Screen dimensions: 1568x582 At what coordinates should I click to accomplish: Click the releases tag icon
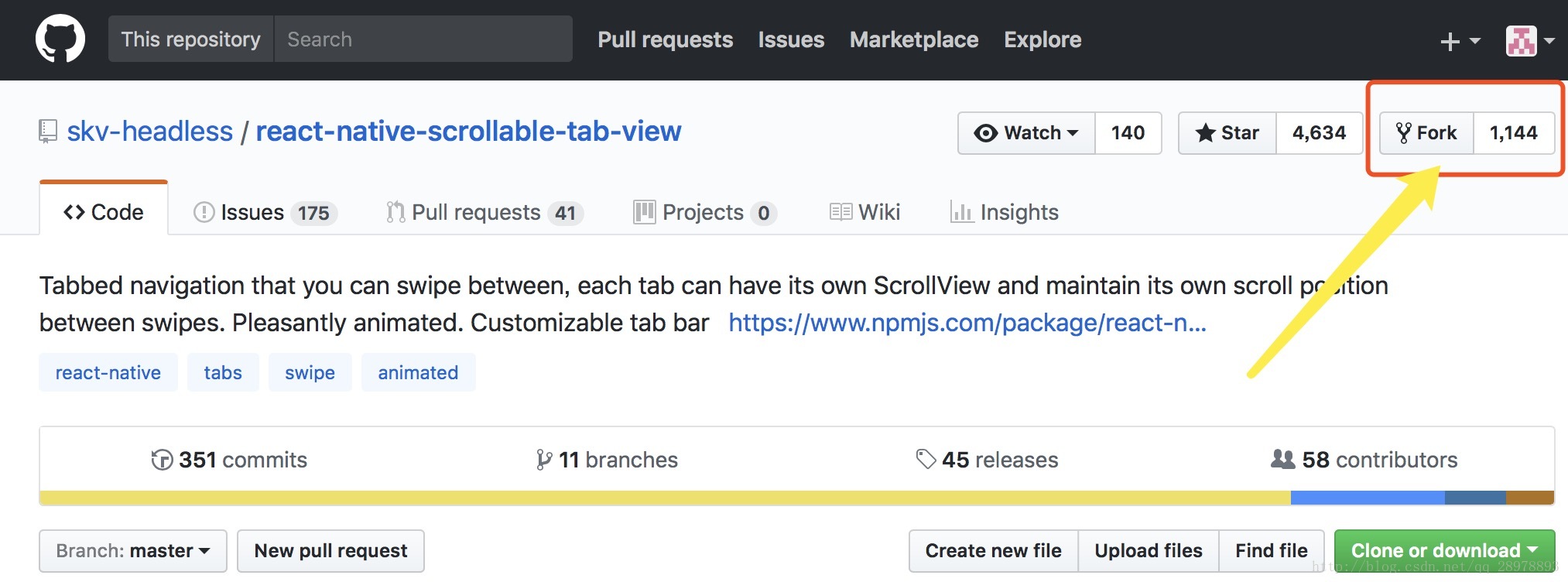tap(926, 459)
